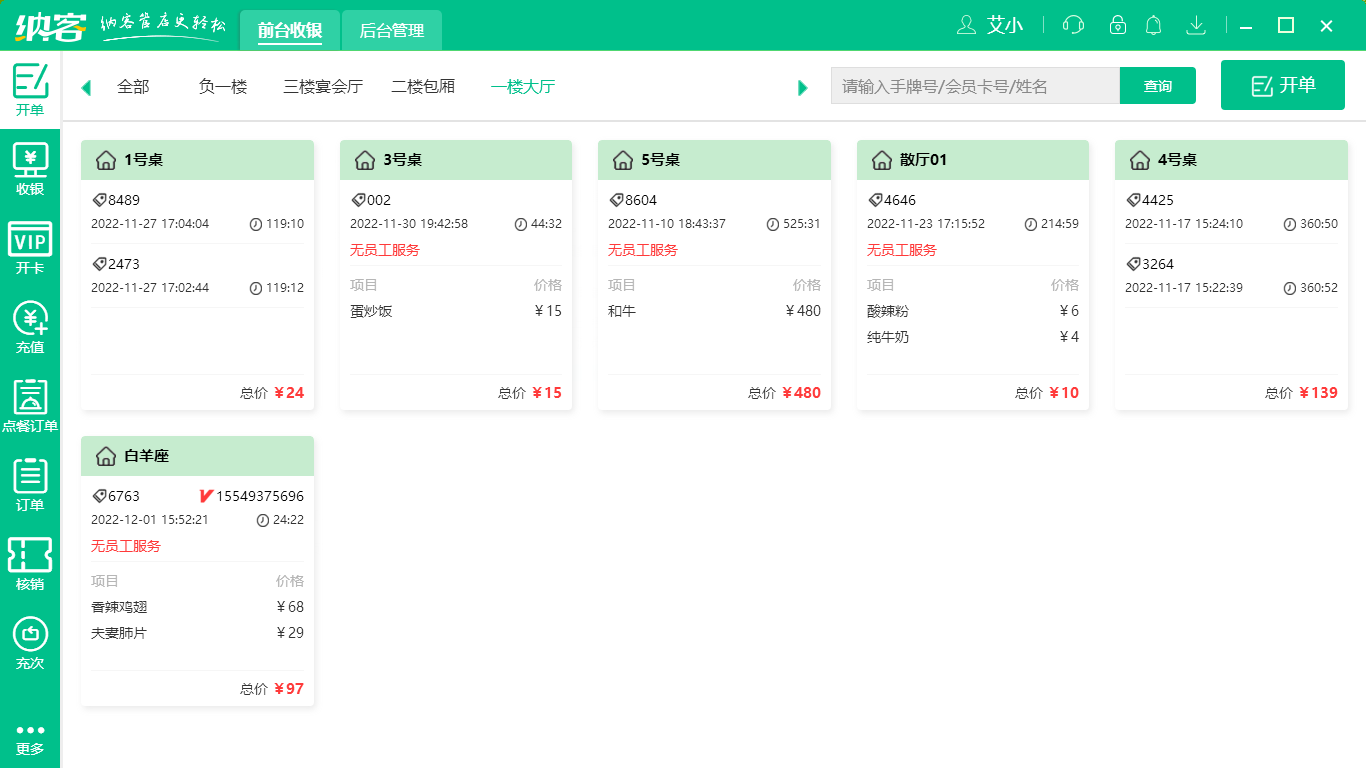Viewport: 1366px width, 768px height.
Task: Click the VIP 开卡 sidebar icon
Action: (x=30, y=247)
